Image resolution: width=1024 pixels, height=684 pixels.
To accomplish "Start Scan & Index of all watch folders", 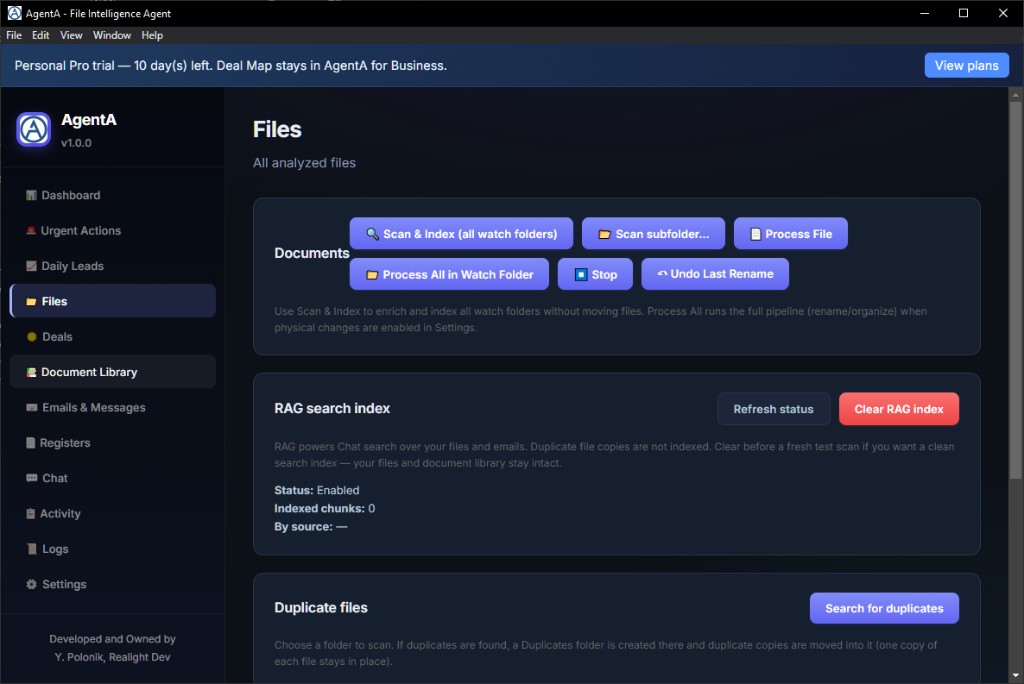I will coord(461,234).
